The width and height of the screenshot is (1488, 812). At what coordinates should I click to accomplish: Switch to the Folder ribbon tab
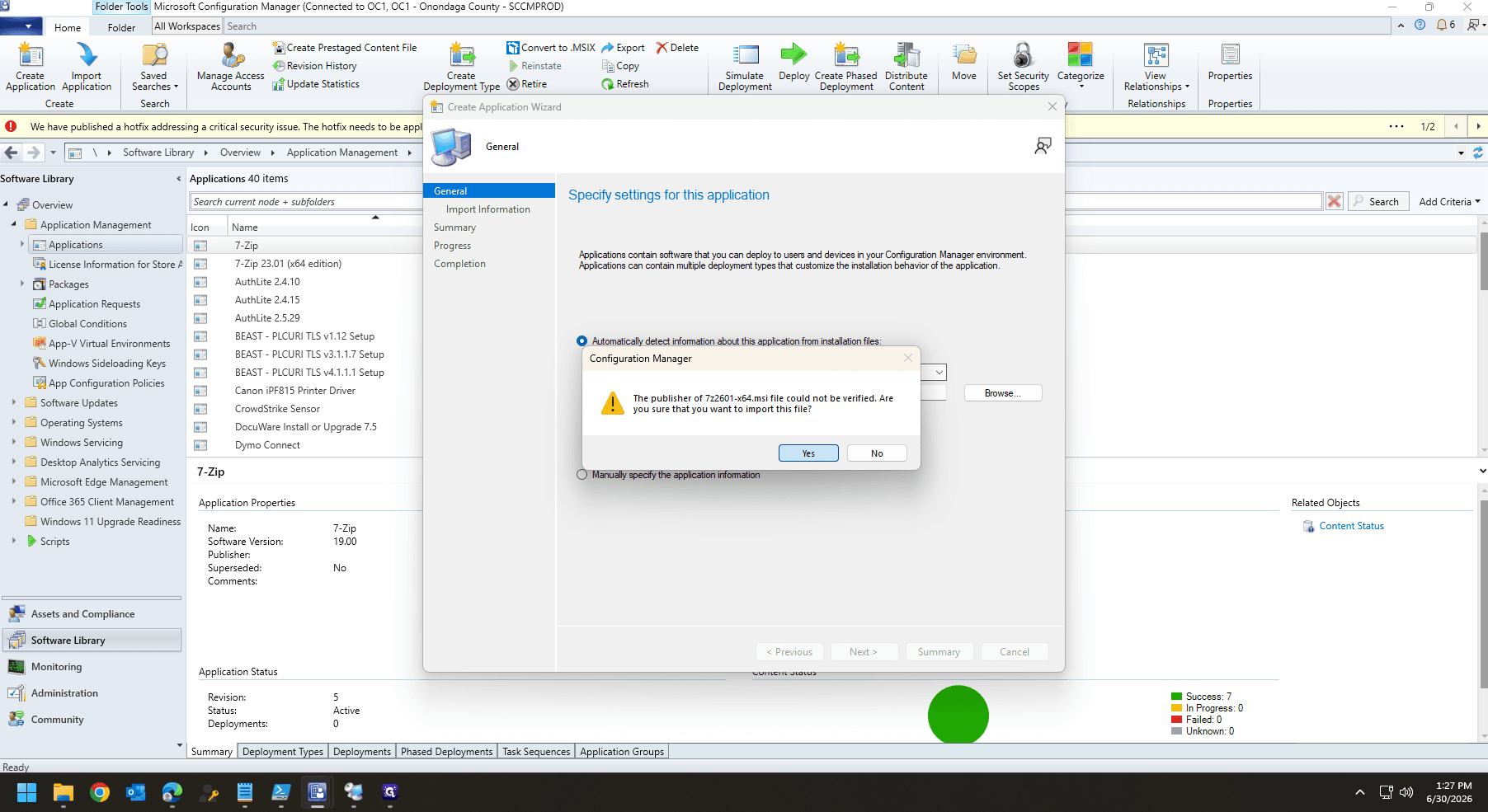tap(121, 27)
